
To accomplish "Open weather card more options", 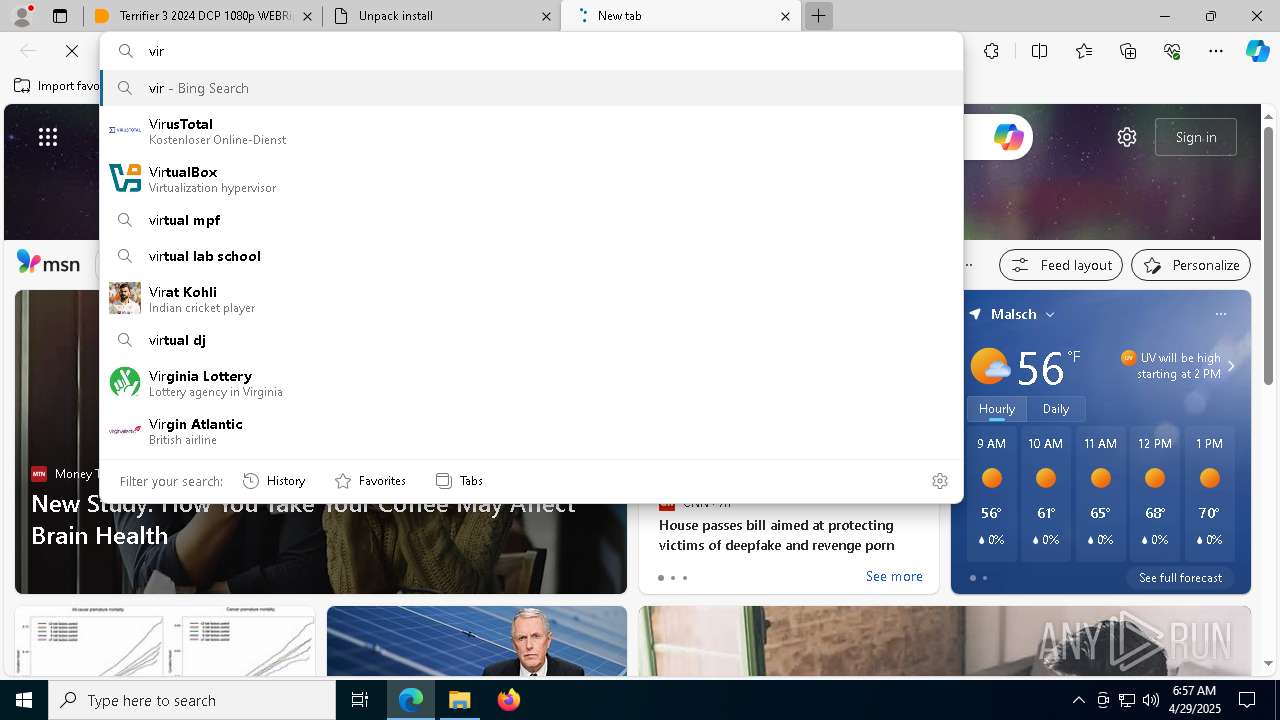I will click(x=1221, y=314).
